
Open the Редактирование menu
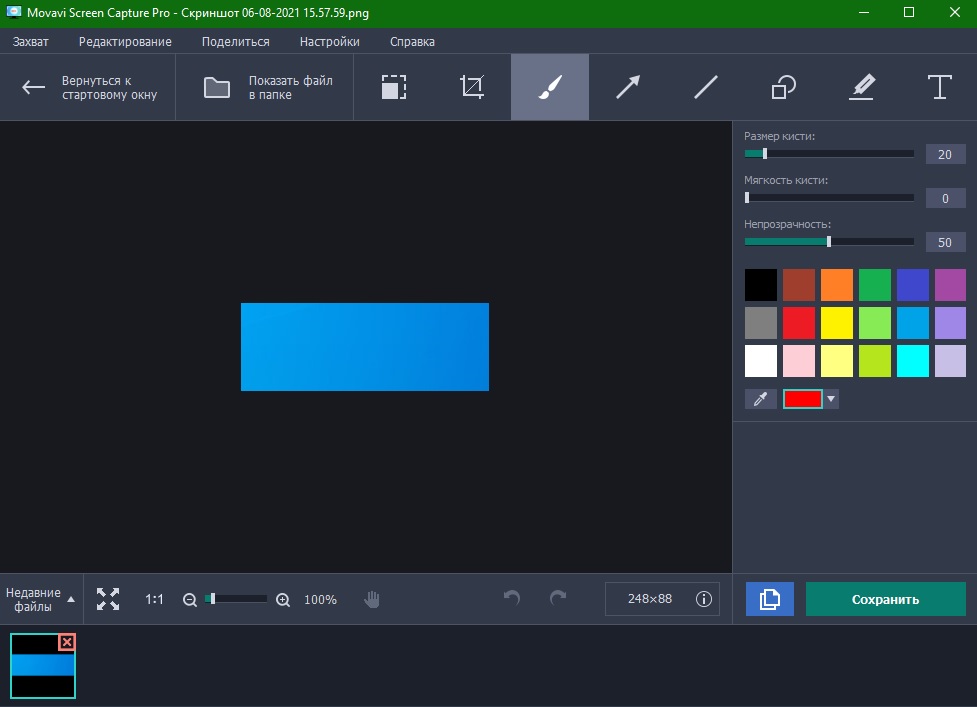125,42
